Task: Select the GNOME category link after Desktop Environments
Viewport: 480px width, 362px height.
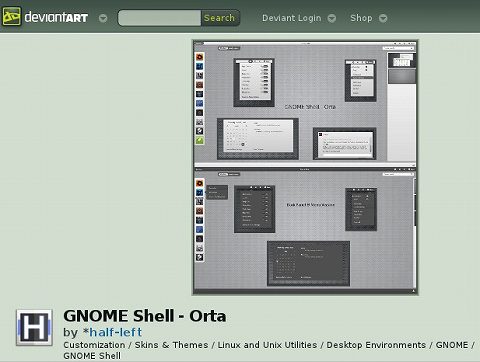Action: coord(452,345)
